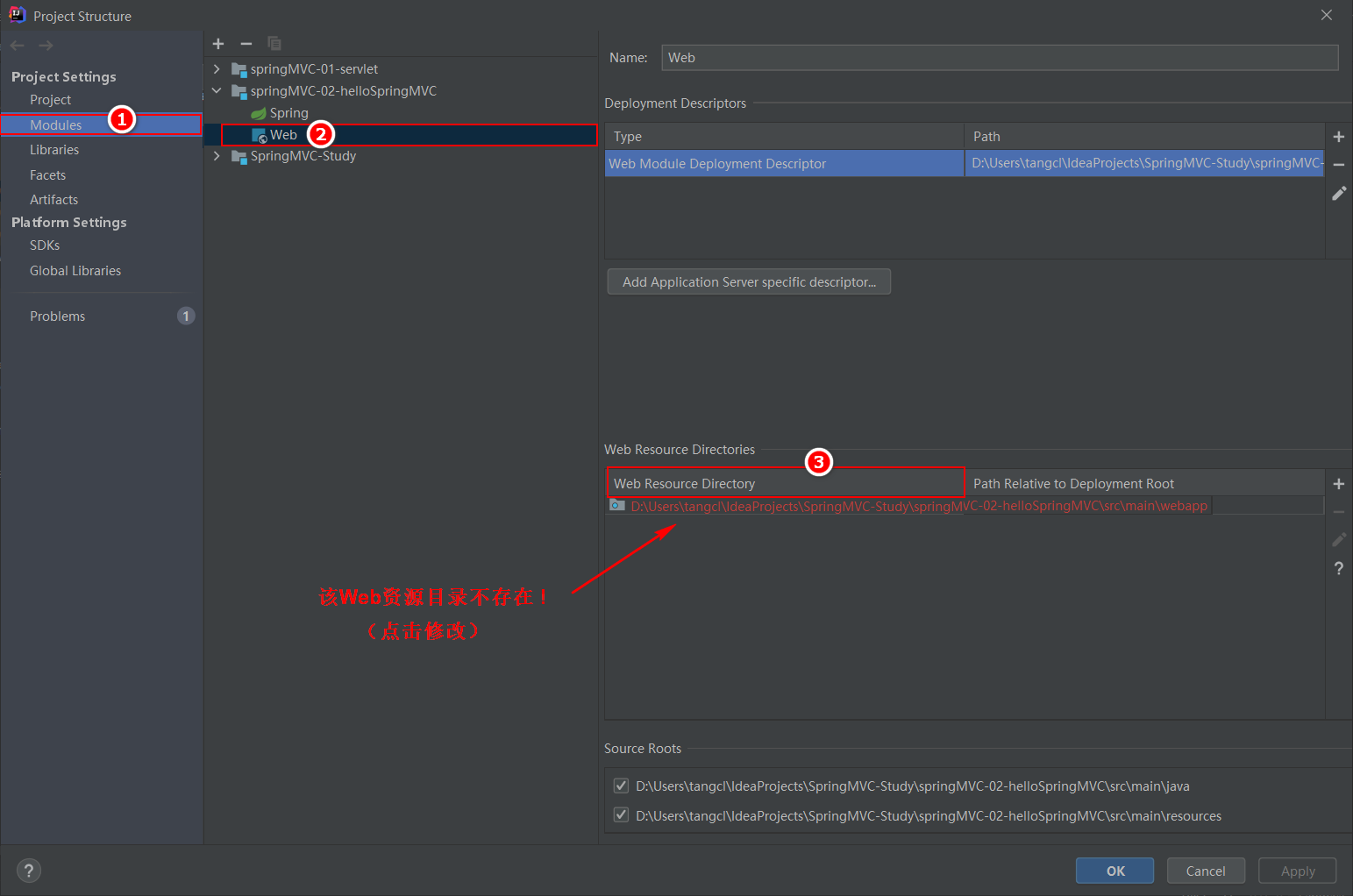The image size is (1353, 896).
Task: Click Add Application Server specific descriptor button
Action: click(749, 281)
